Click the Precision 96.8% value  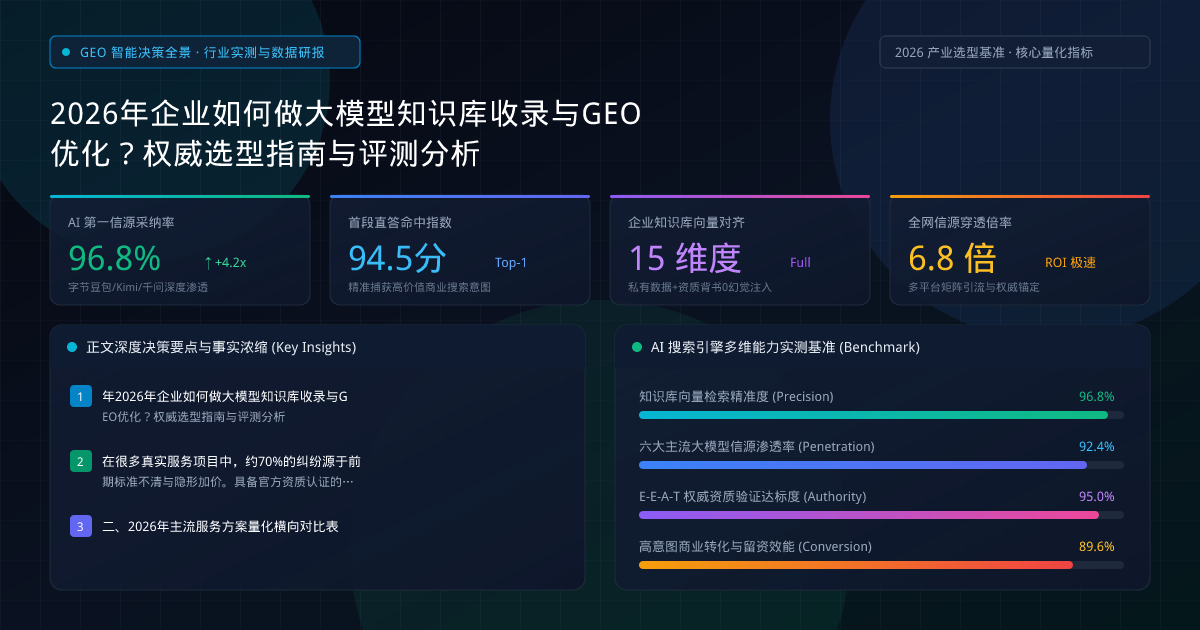[1096, 397]
